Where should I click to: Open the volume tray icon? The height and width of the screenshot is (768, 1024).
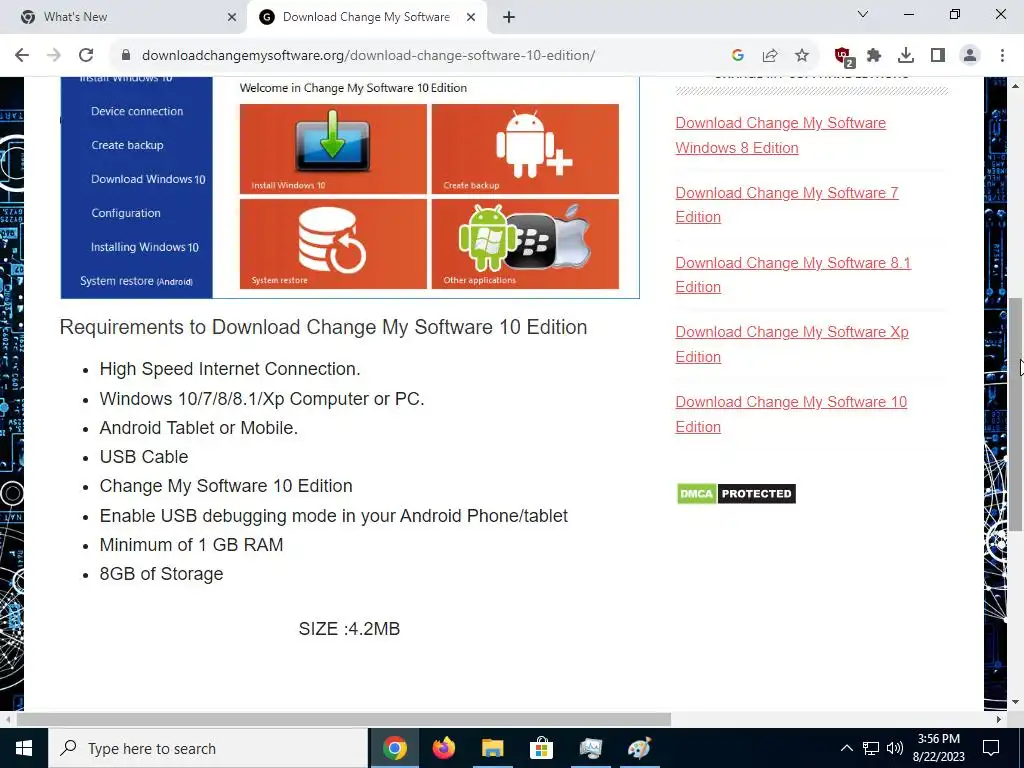tap(895, 748)
